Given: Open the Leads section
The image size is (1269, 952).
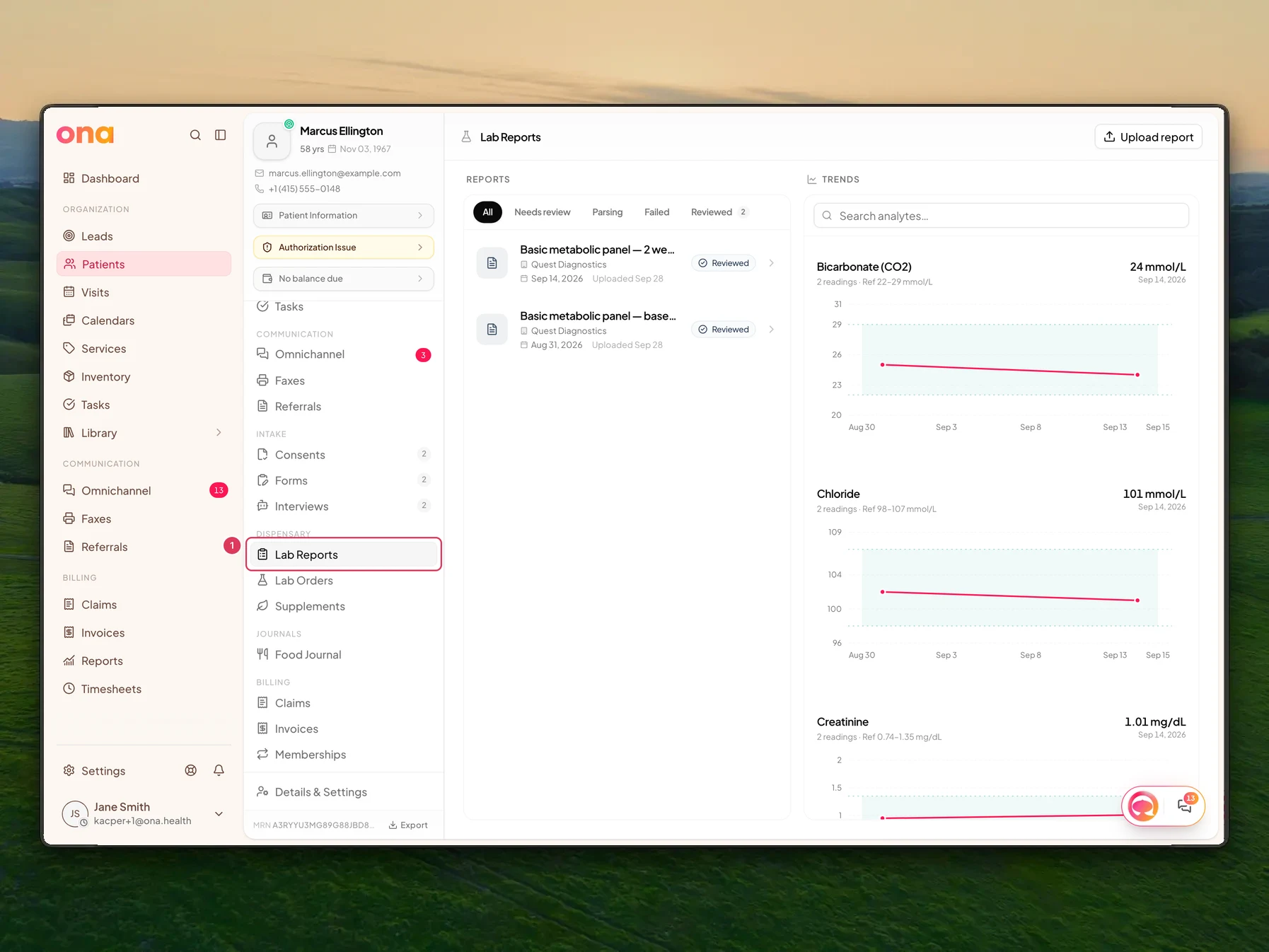Looking at the screenshot, I should coord(144,236).
